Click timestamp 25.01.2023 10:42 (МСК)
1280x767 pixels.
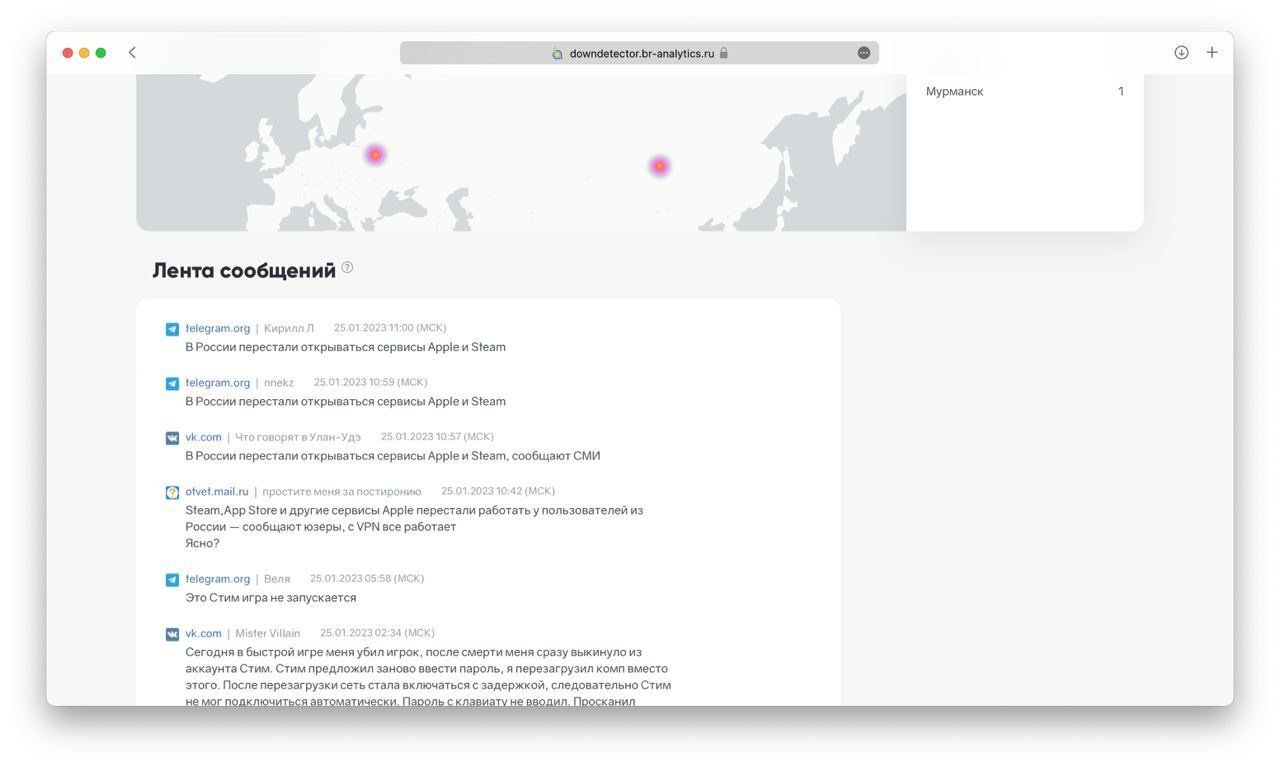pos(498,491)
